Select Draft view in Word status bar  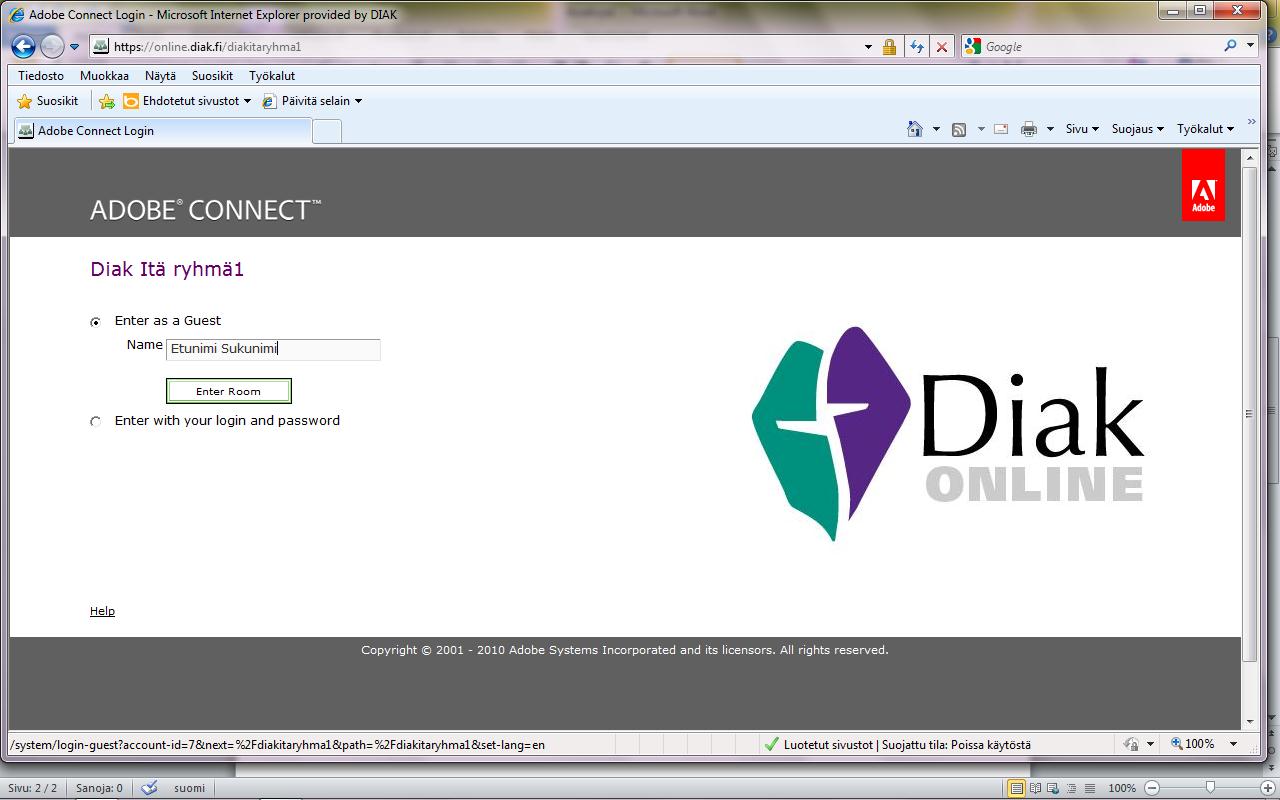pyautogui.click(x=1089, y=788)
